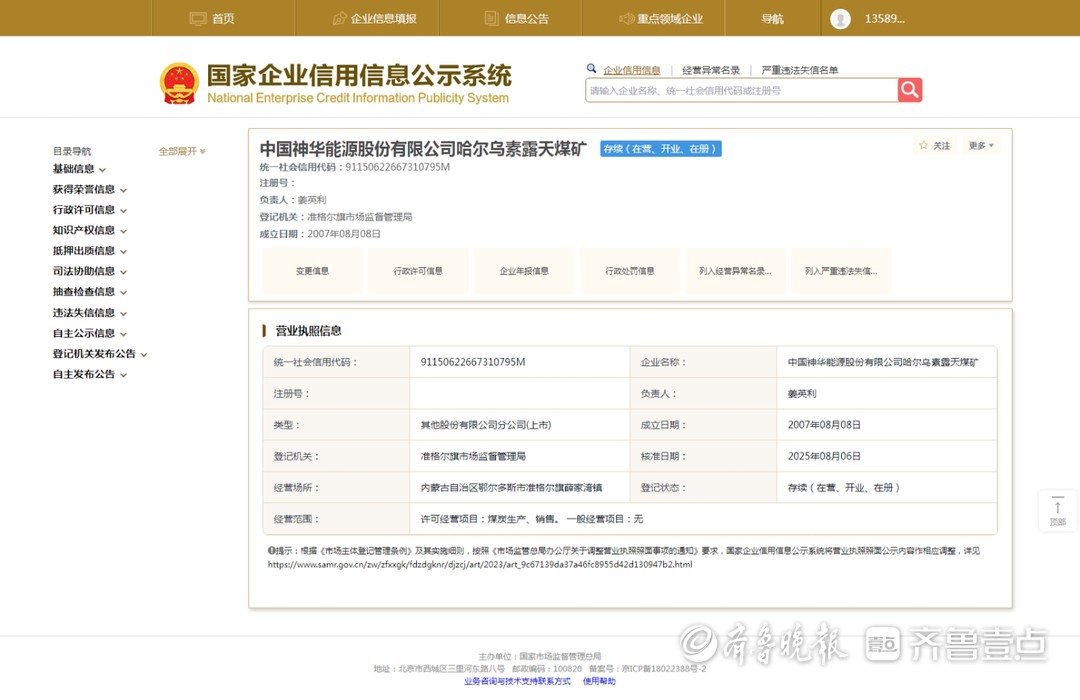Screen dimensions: 1080x700
Task: Open 列入经营异常名录 card
Action: click(736, 271)
